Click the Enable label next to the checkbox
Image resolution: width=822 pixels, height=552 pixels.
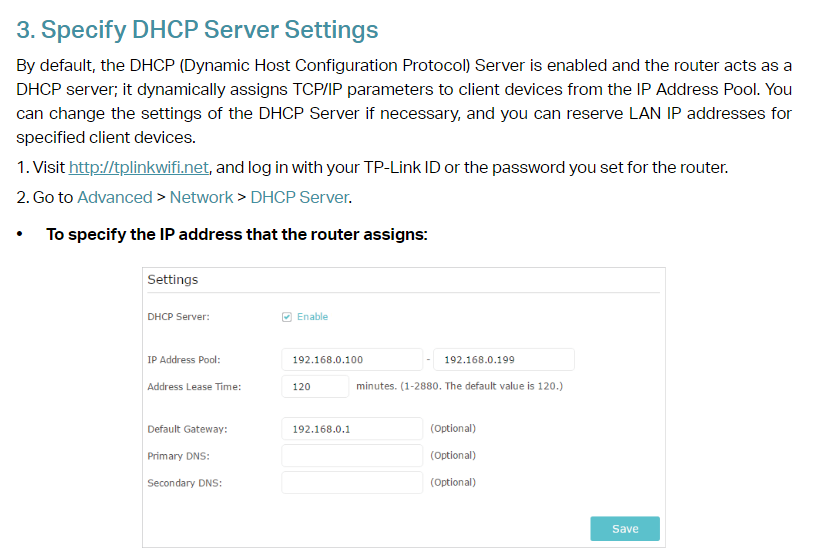coord(312,317)
